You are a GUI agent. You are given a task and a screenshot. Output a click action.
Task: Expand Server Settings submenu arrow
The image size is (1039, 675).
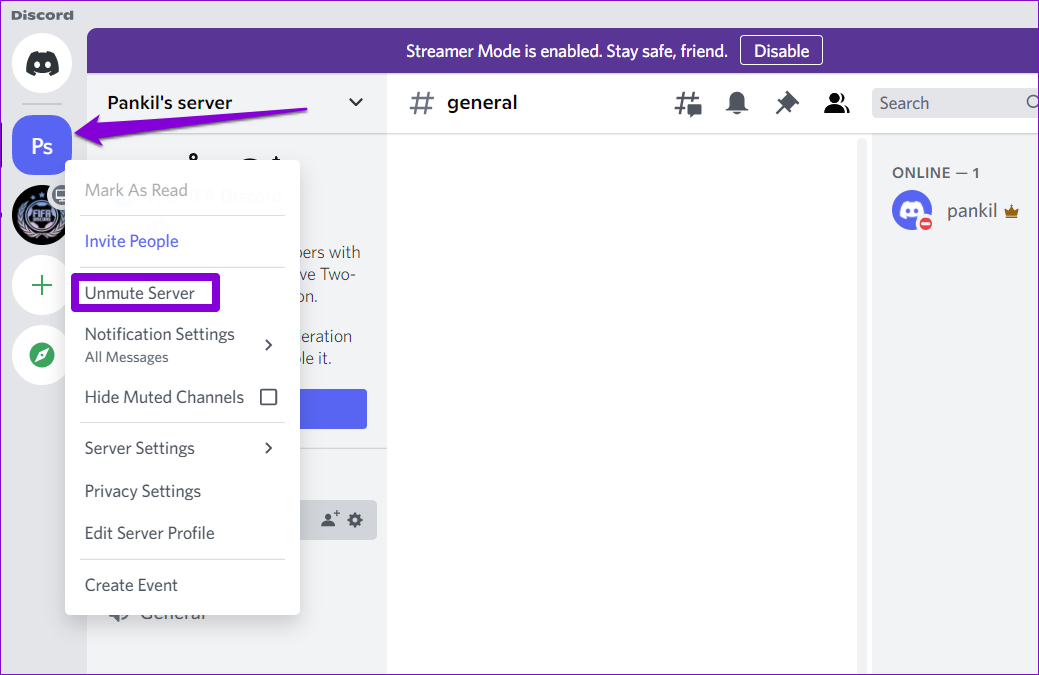click(268, 448)
